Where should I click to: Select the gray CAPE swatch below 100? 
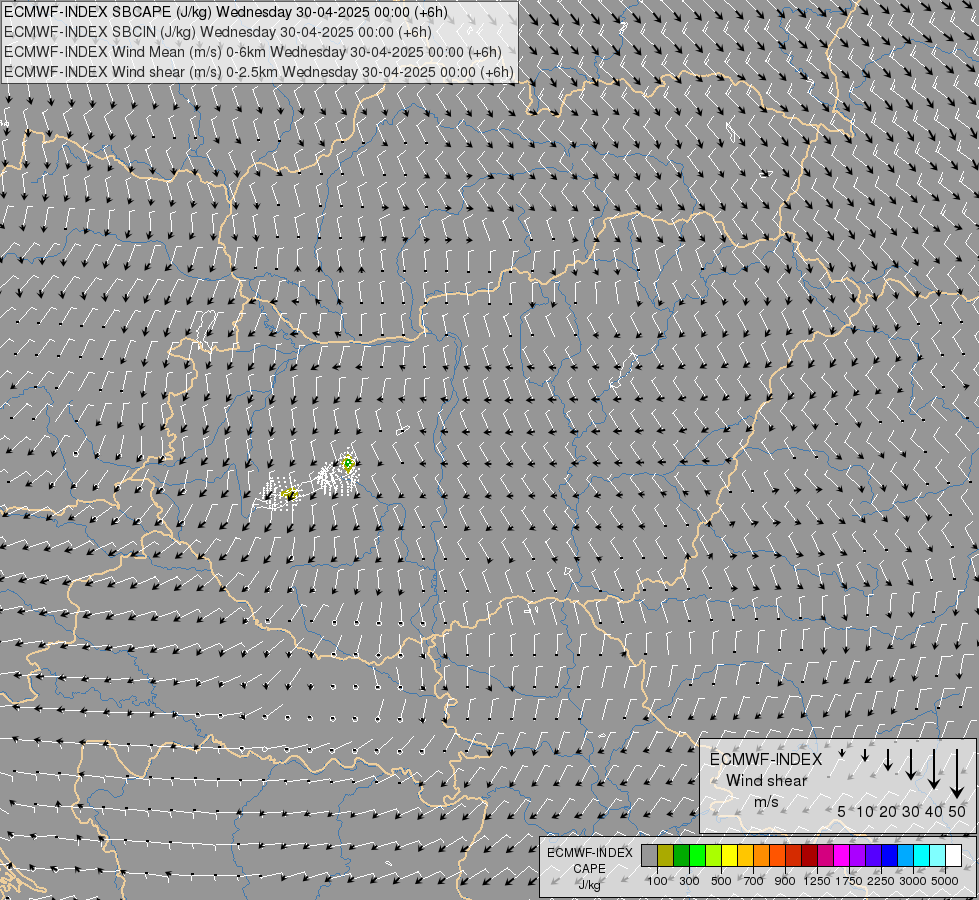tap(649, 856)
